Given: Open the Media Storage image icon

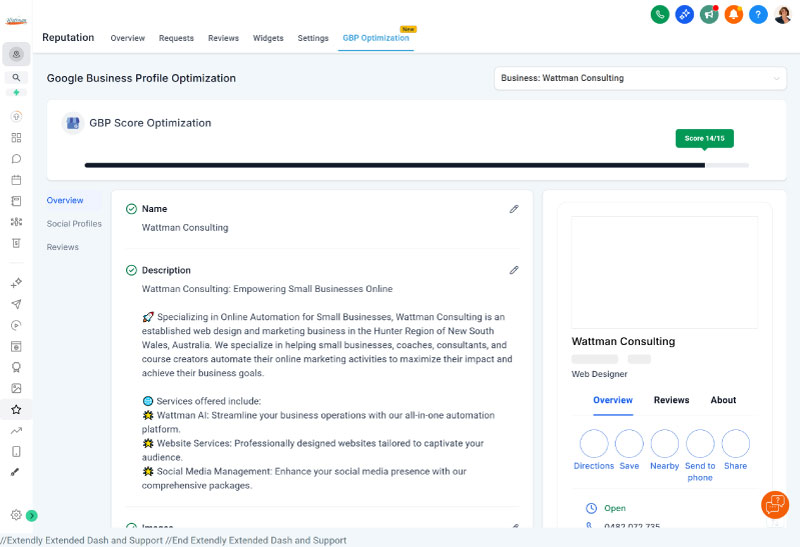Looking at the screenshot, I should 16,388.
